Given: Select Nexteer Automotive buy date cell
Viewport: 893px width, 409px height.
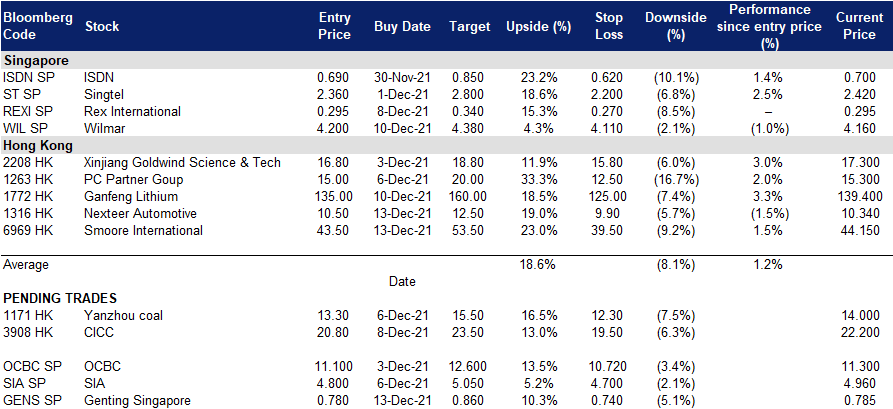Looking at the screenshot, I should pyautogui.click(x=402, y=214).
